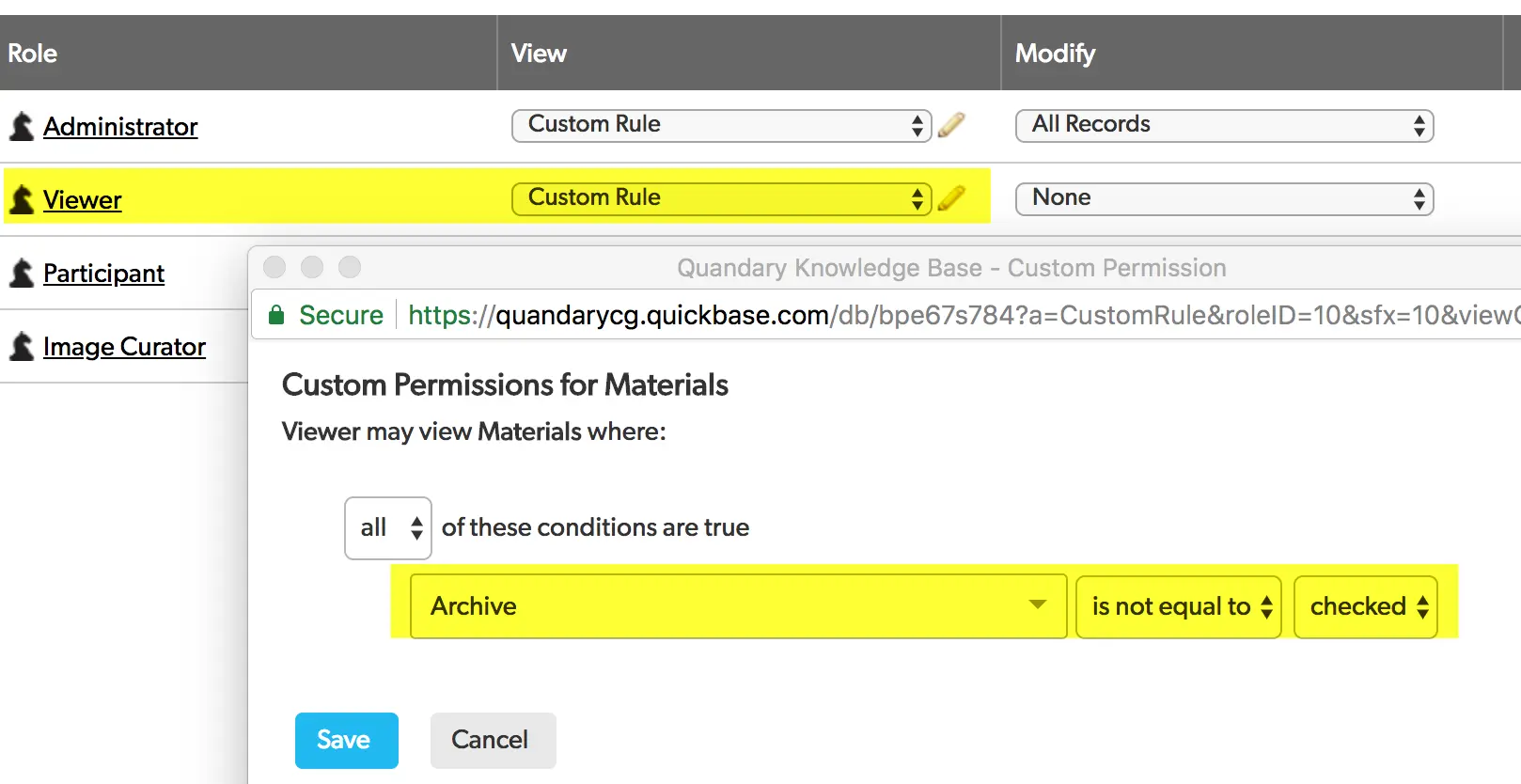Screen dimensions: 1521x784
Task: Open Viewer View dropdown showing Custom Rule
Action: [722, 198]
